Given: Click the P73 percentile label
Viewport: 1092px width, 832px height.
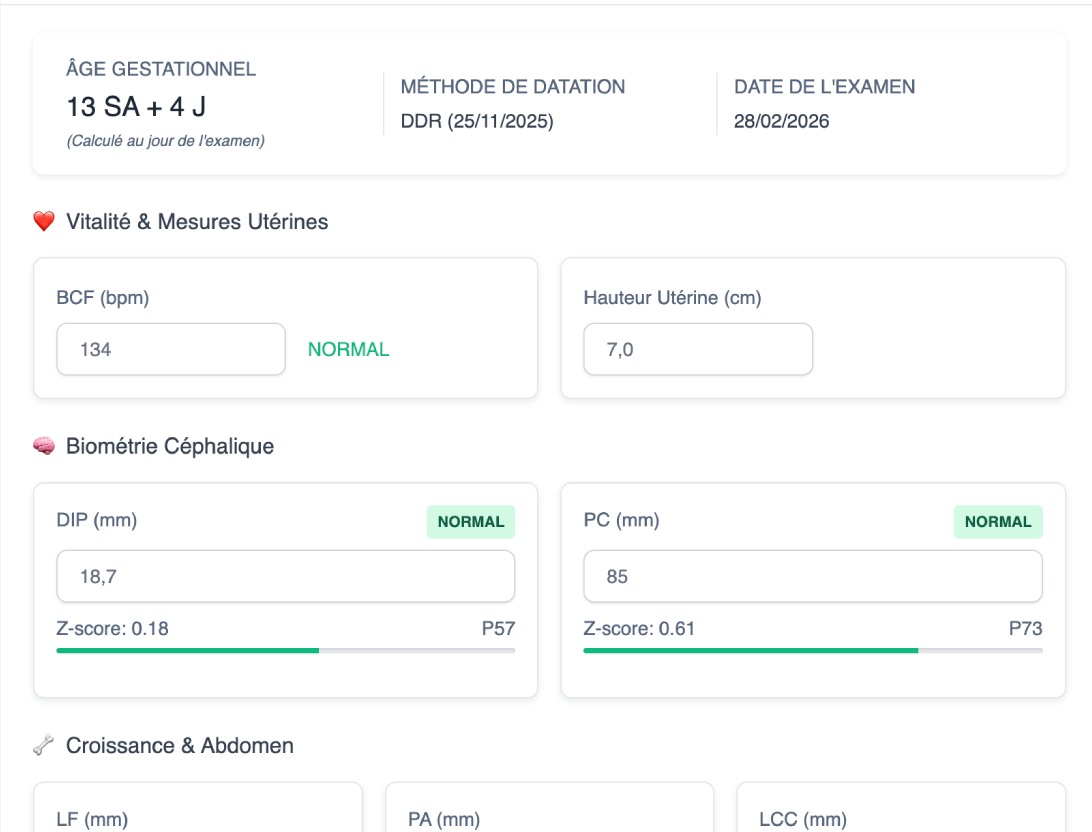Looking at the screenshot, I should pos(1025,629).
